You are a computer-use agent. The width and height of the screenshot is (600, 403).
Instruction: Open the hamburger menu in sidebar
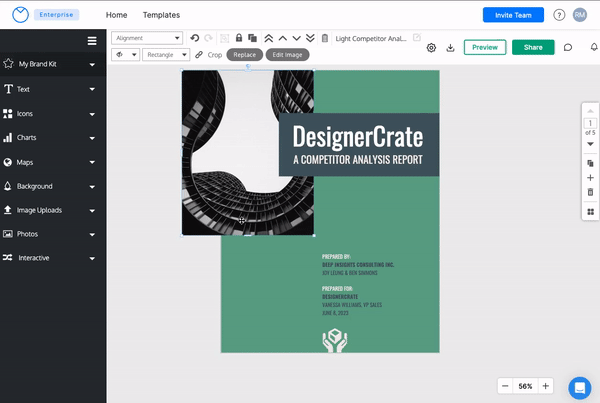click(92, 41)
